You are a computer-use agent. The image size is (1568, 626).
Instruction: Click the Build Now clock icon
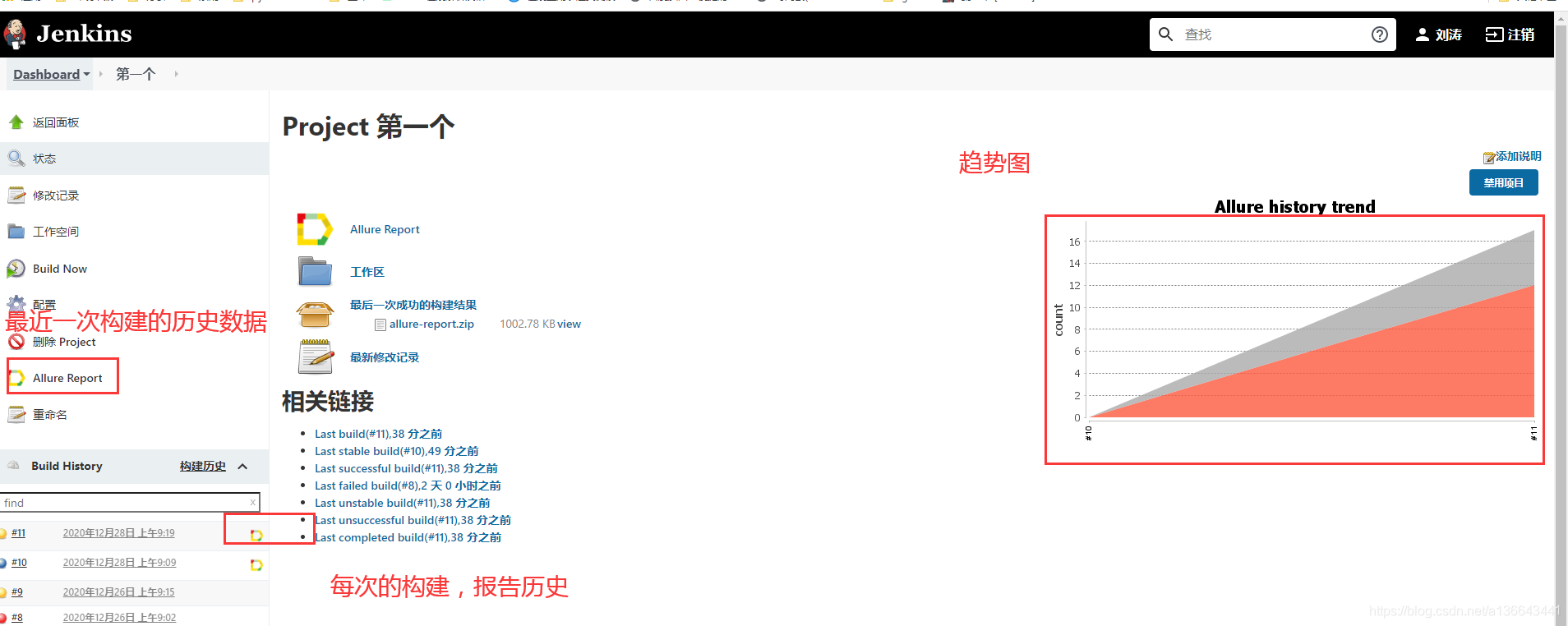click(x=16, y=269)
